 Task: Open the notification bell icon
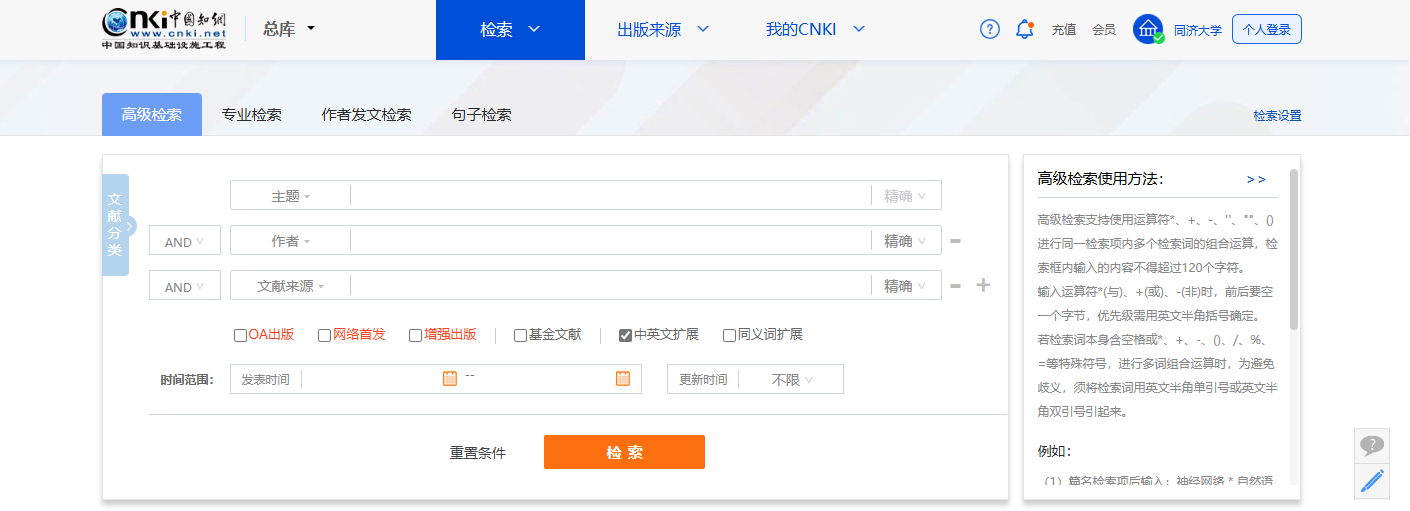(1024, 29)
